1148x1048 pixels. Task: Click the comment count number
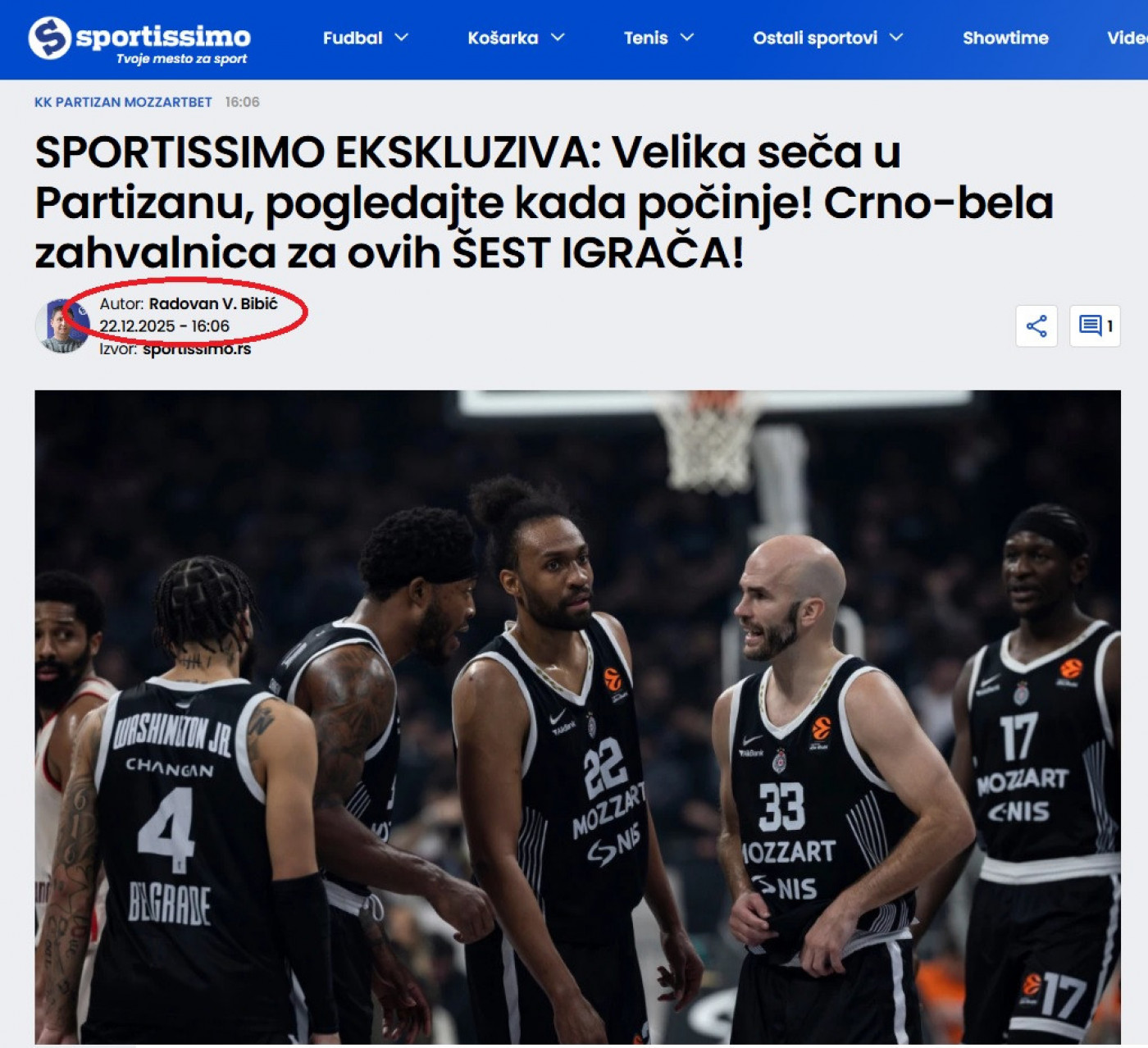(x=1109, y=326)
